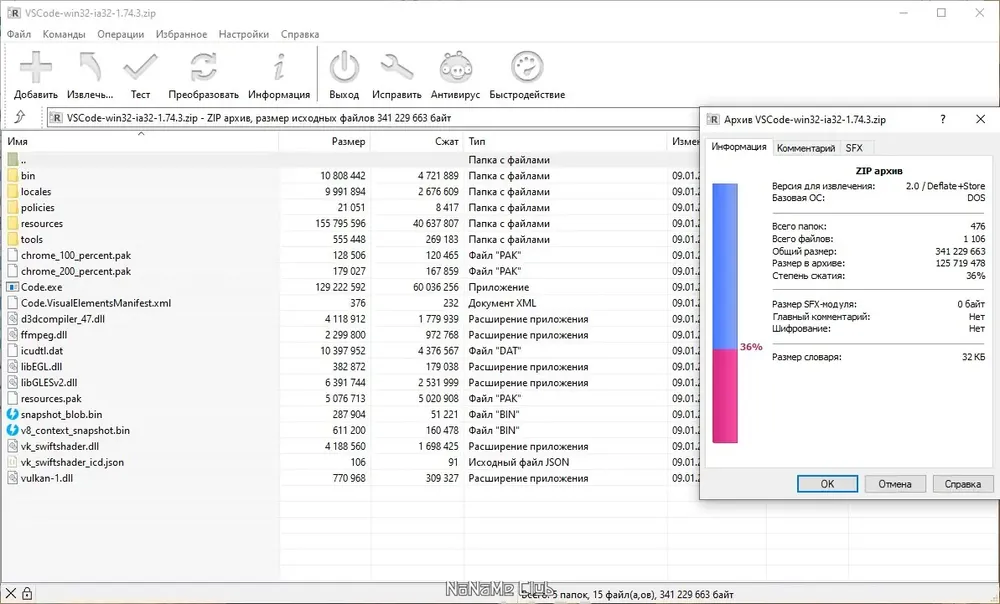Click the Справка button in dialog
The image size is (1000, 604).
962,484
